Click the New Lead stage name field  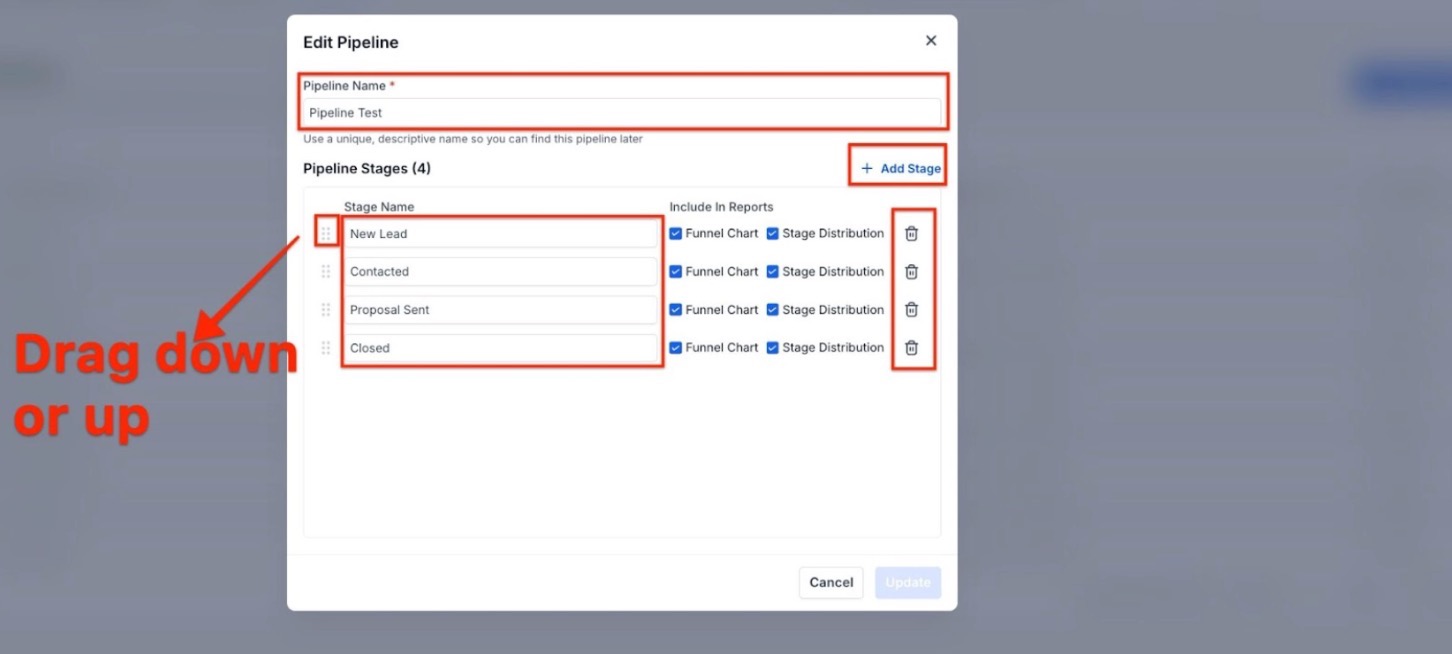point(500,234)
